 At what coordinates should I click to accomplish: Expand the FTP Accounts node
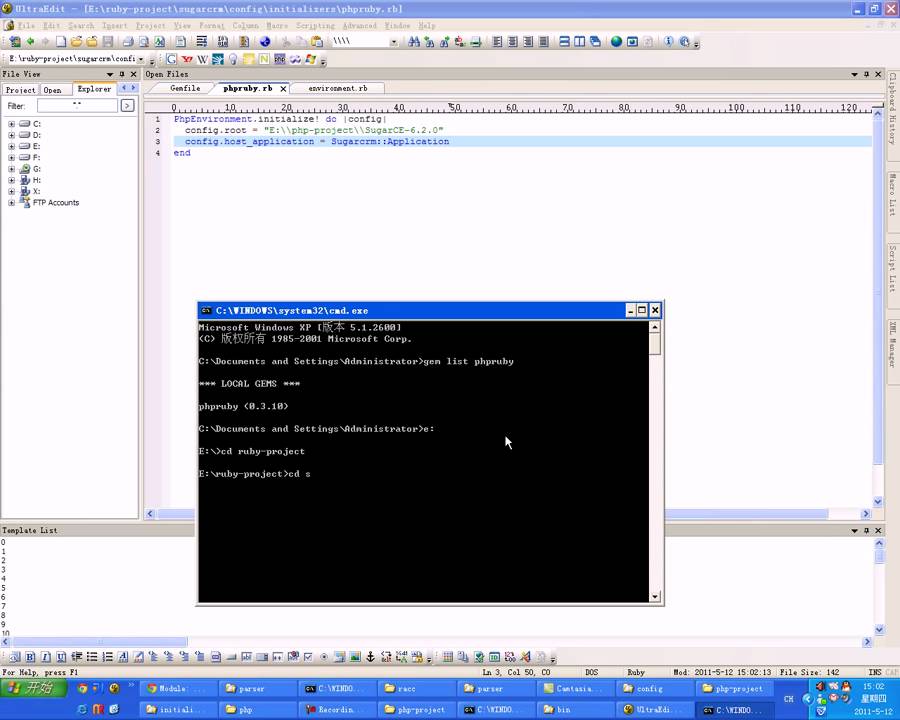pos(11,203)
